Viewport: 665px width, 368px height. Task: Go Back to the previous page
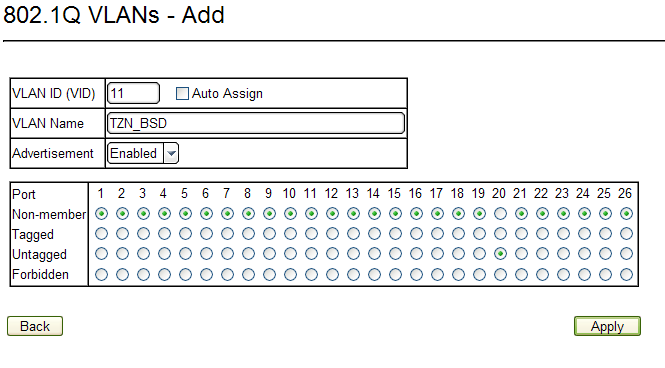tap(35, 326)
